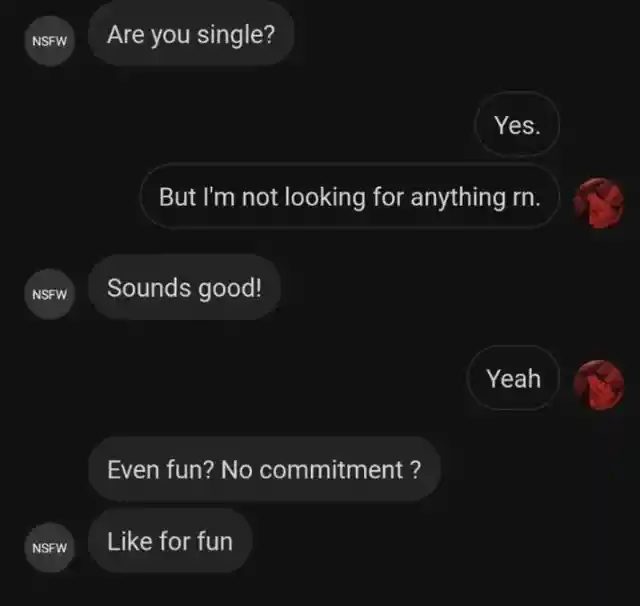Select the "Even fun? No commitment ?" message
The height and width of the screenshot is (606, 640).
[264, 469]
